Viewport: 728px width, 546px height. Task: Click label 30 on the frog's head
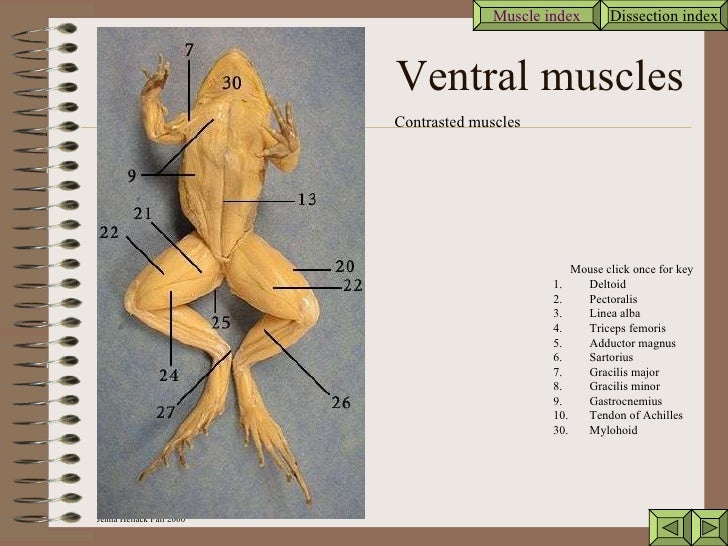(x=232, y=83)
